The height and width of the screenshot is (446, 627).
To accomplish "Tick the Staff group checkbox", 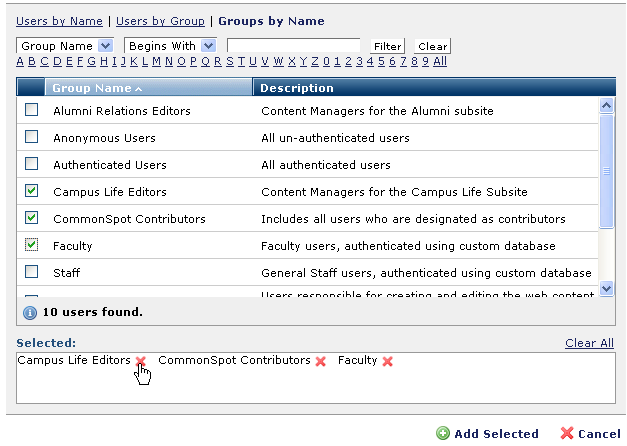I will coord(32,272).
